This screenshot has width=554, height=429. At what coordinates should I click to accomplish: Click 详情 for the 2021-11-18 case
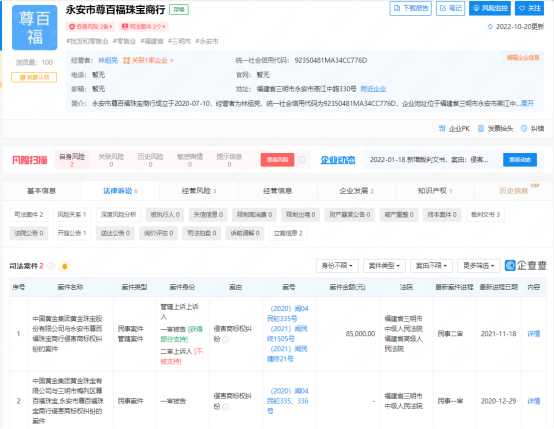(534, 334)
